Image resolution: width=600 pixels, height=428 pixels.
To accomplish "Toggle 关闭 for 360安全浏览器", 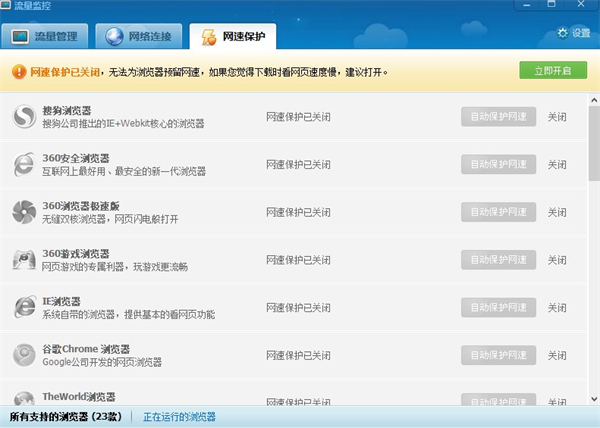I will [x=557, y=165].
